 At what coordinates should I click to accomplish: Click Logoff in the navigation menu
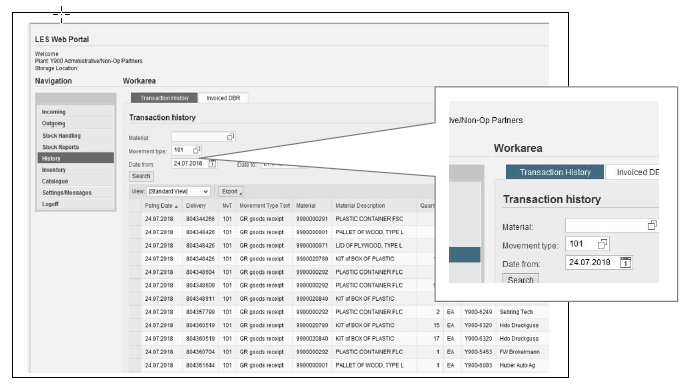[x=76, y=204]
